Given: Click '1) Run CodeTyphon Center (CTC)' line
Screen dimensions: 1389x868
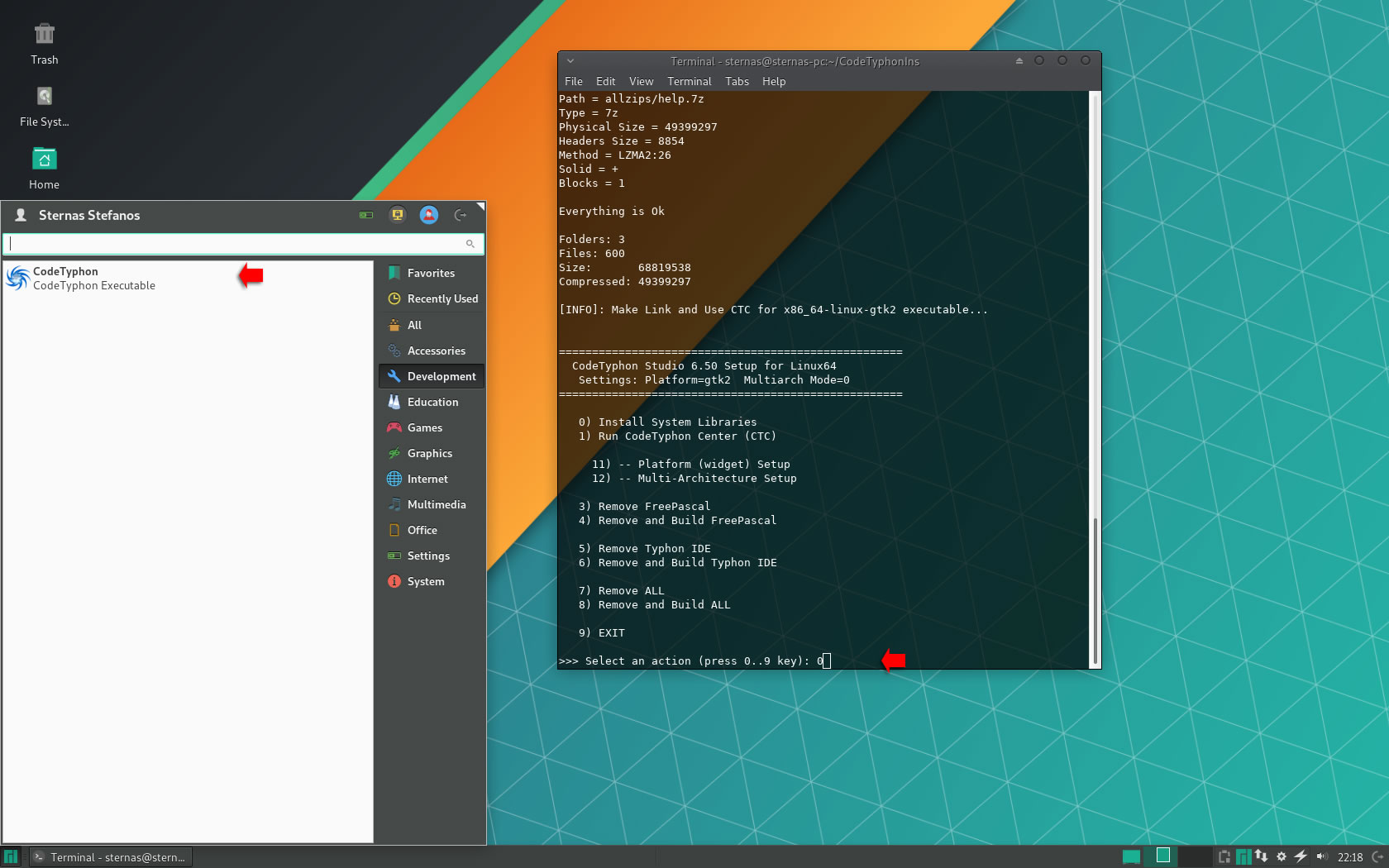Looking at the screenshot, I should [x=677, y=436].
